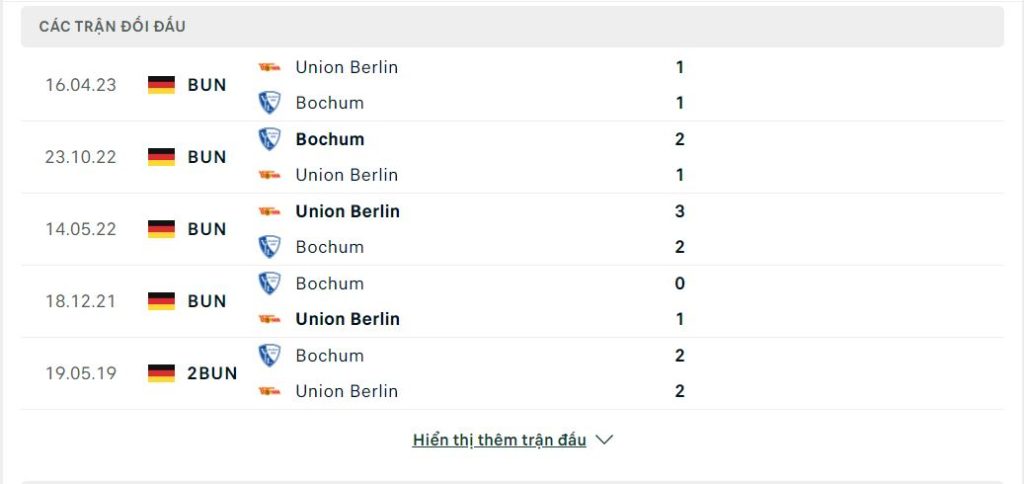Select BUN league label for 23.10.22 match
This screenshot has height=484, width=1024.
(206, 157)
